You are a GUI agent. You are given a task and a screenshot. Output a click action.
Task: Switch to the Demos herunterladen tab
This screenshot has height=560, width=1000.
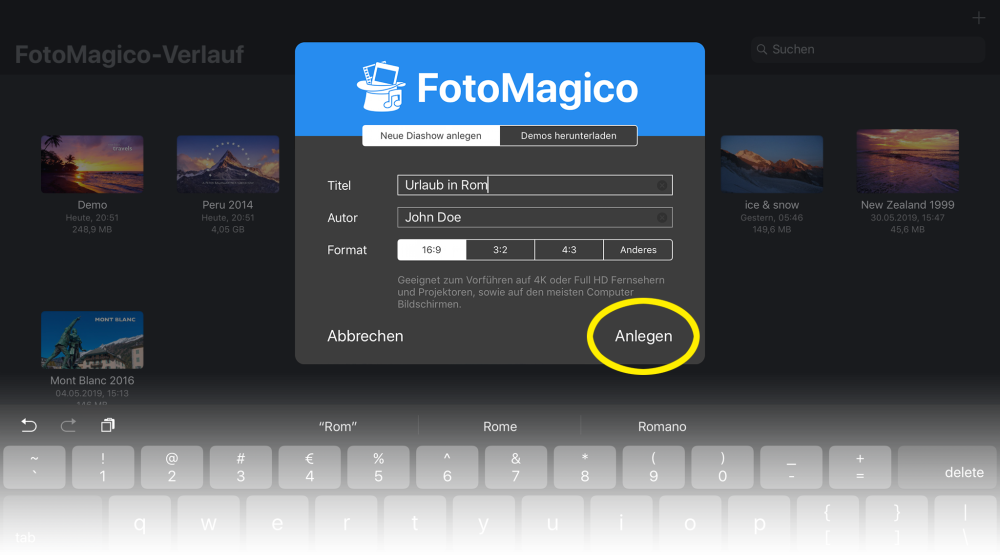[568, 136]
